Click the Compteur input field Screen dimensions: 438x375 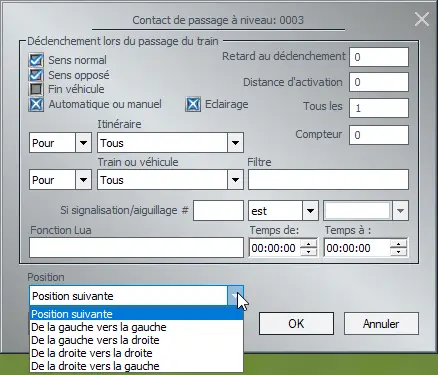379,135
